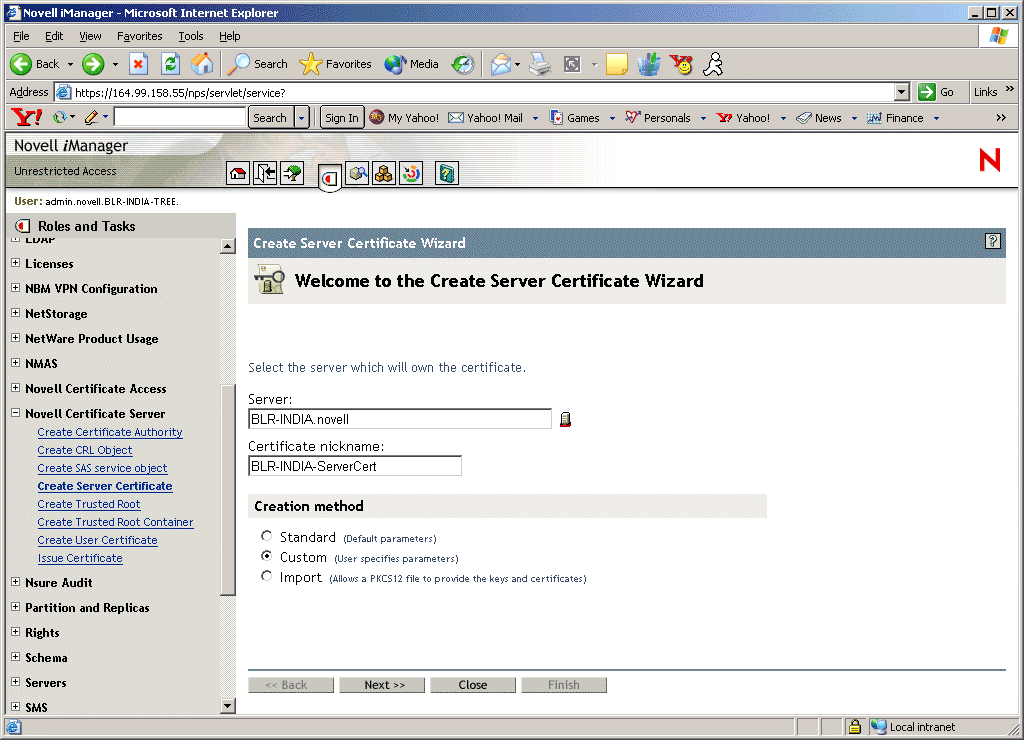Click the wizard Close button
1024x740 pixels.
pyautogui.click(x=473, y=684)
